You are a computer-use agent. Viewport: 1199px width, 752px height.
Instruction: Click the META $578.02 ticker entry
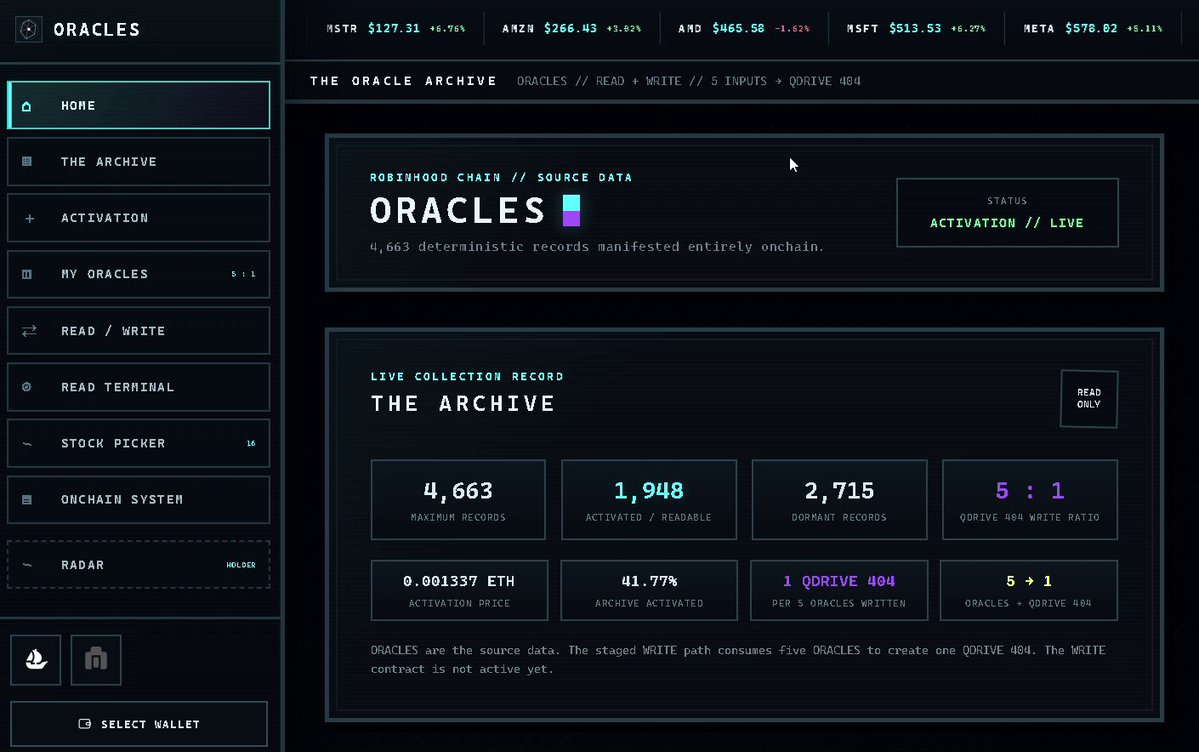coord(1093,28)
